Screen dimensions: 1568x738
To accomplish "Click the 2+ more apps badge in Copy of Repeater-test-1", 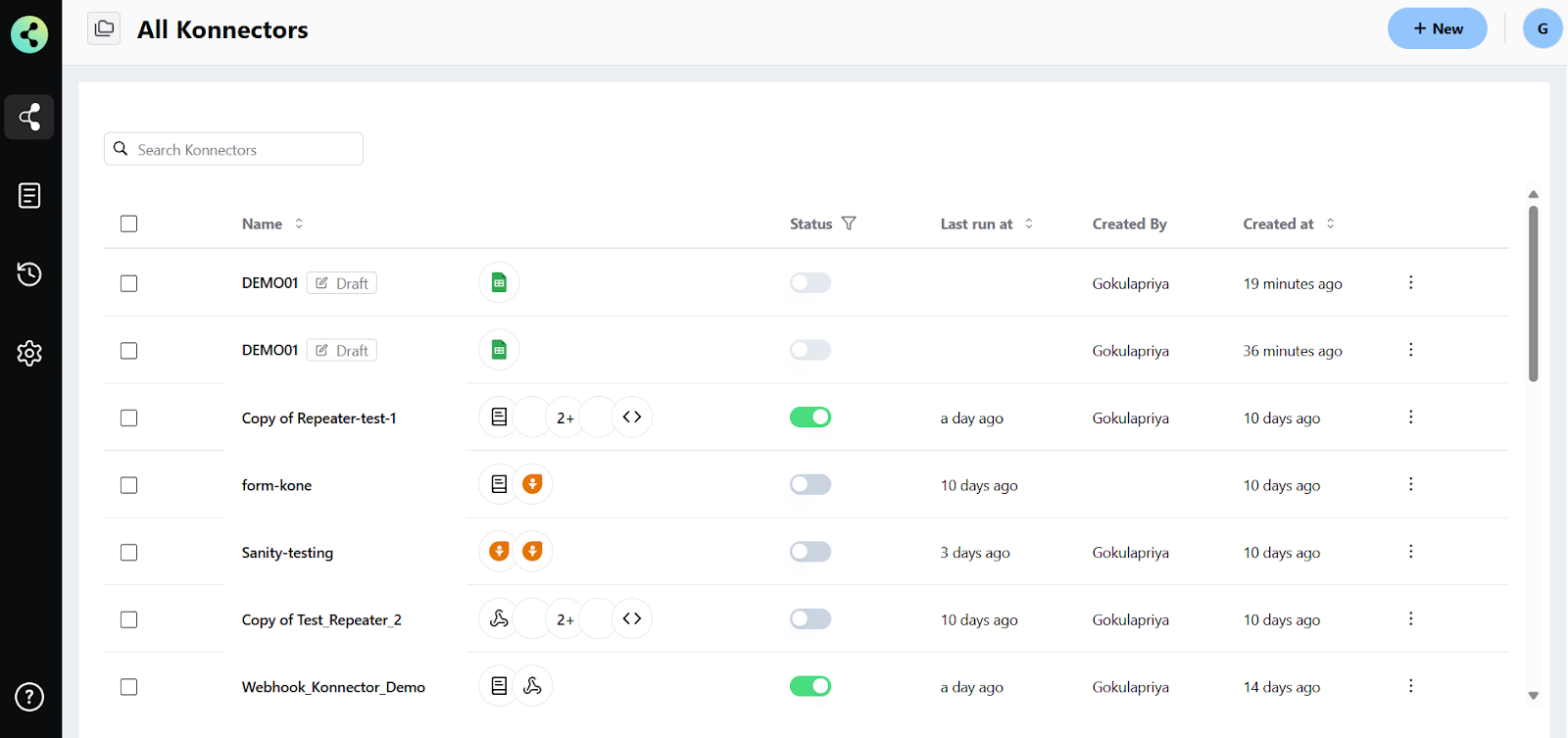I will 565,418.
